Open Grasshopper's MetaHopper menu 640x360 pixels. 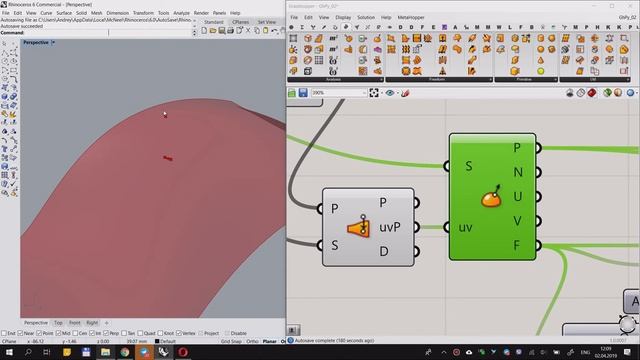point(411,18)
